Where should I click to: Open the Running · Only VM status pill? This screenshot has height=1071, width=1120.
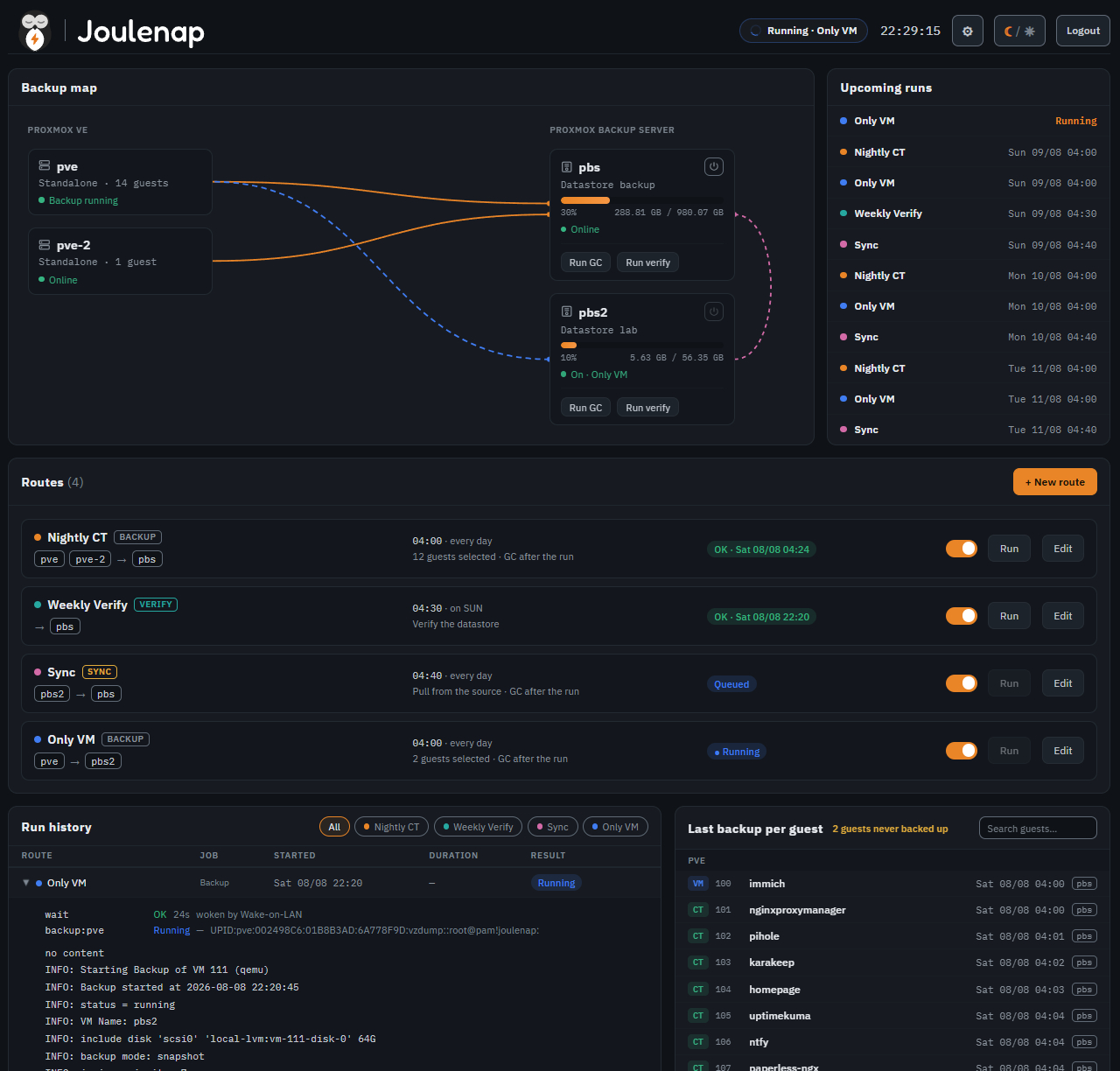pos(803,31)
